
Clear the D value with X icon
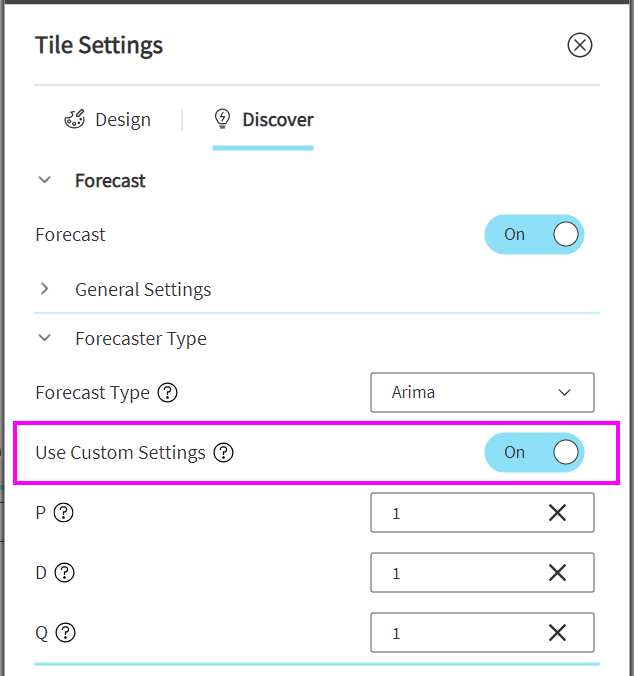(x=557, y=573)
